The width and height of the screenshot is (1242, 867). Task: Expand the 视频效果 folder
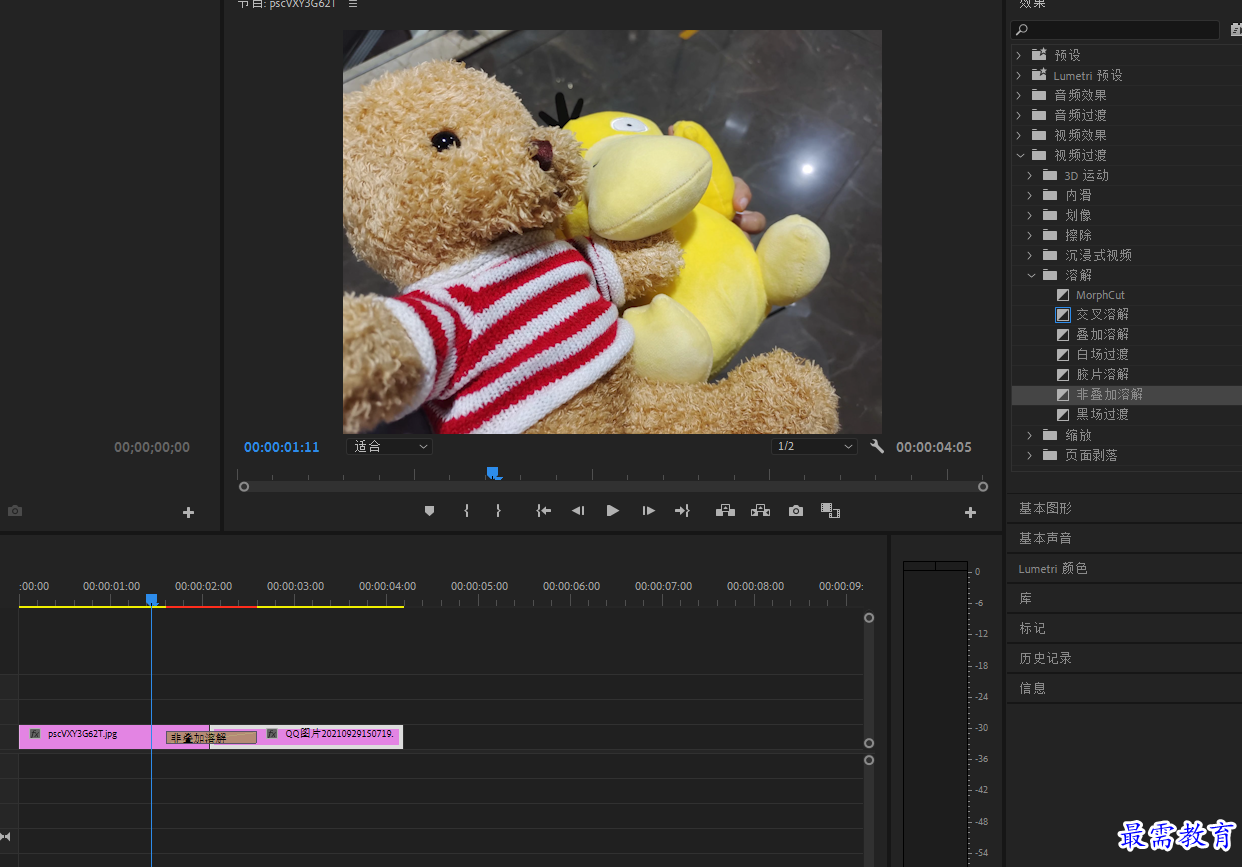[1019, 135]
